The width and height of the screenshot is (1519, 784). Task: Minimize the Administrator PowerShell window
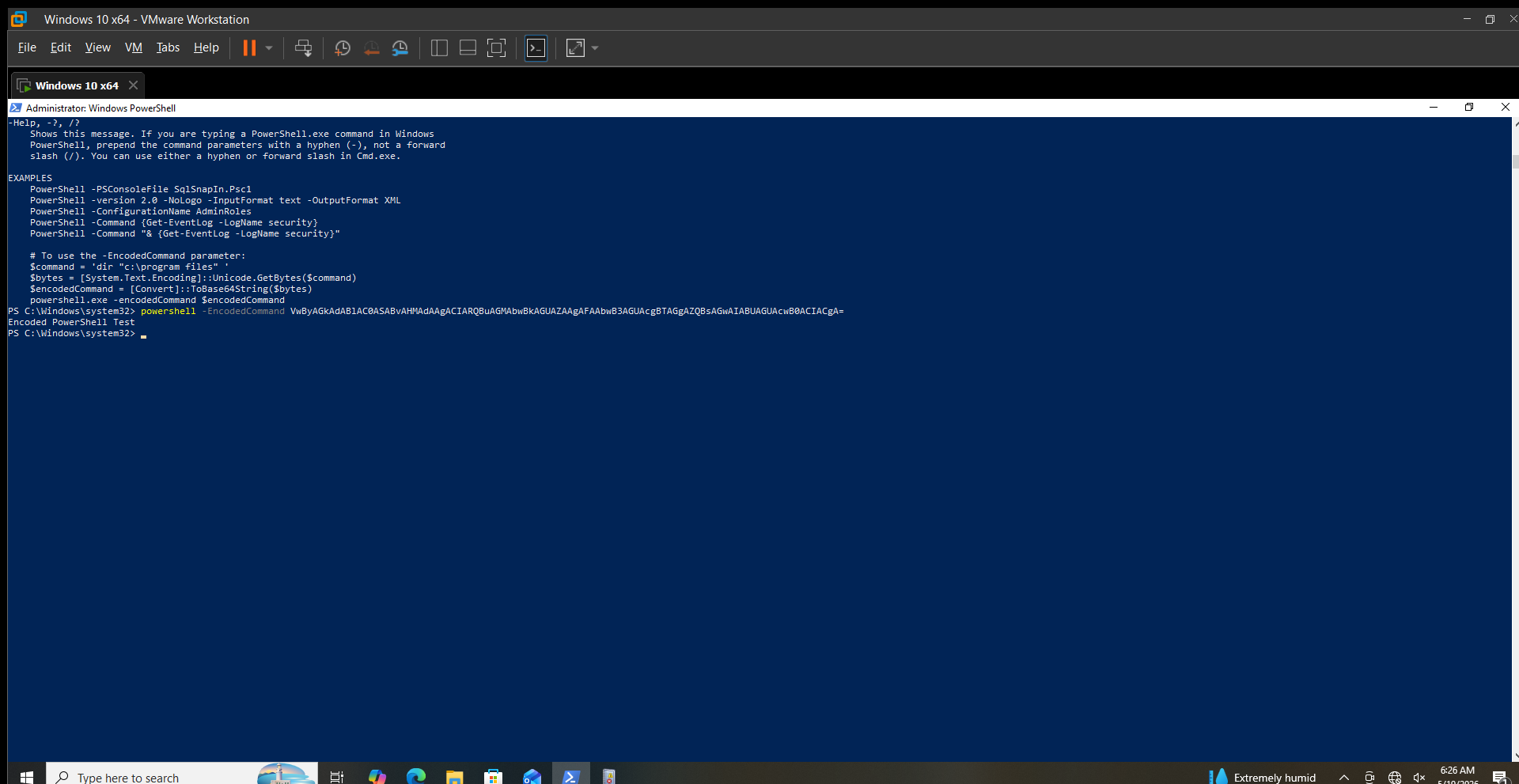click(x=1433, y=108)
